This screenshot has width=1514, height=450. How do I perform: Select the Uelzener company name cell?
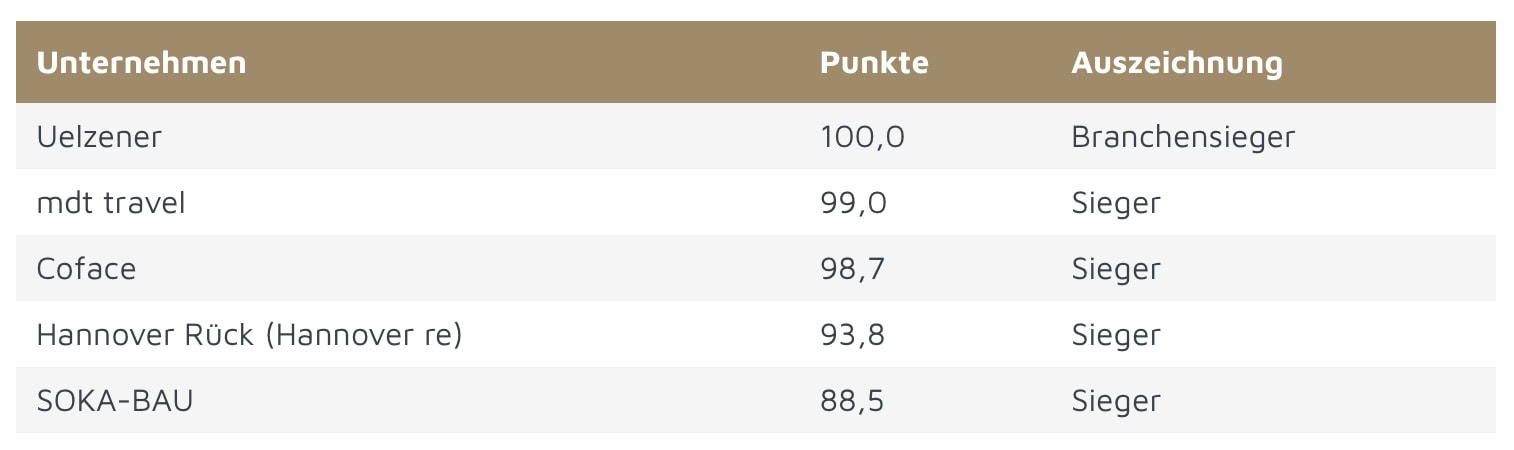[99, 137]
